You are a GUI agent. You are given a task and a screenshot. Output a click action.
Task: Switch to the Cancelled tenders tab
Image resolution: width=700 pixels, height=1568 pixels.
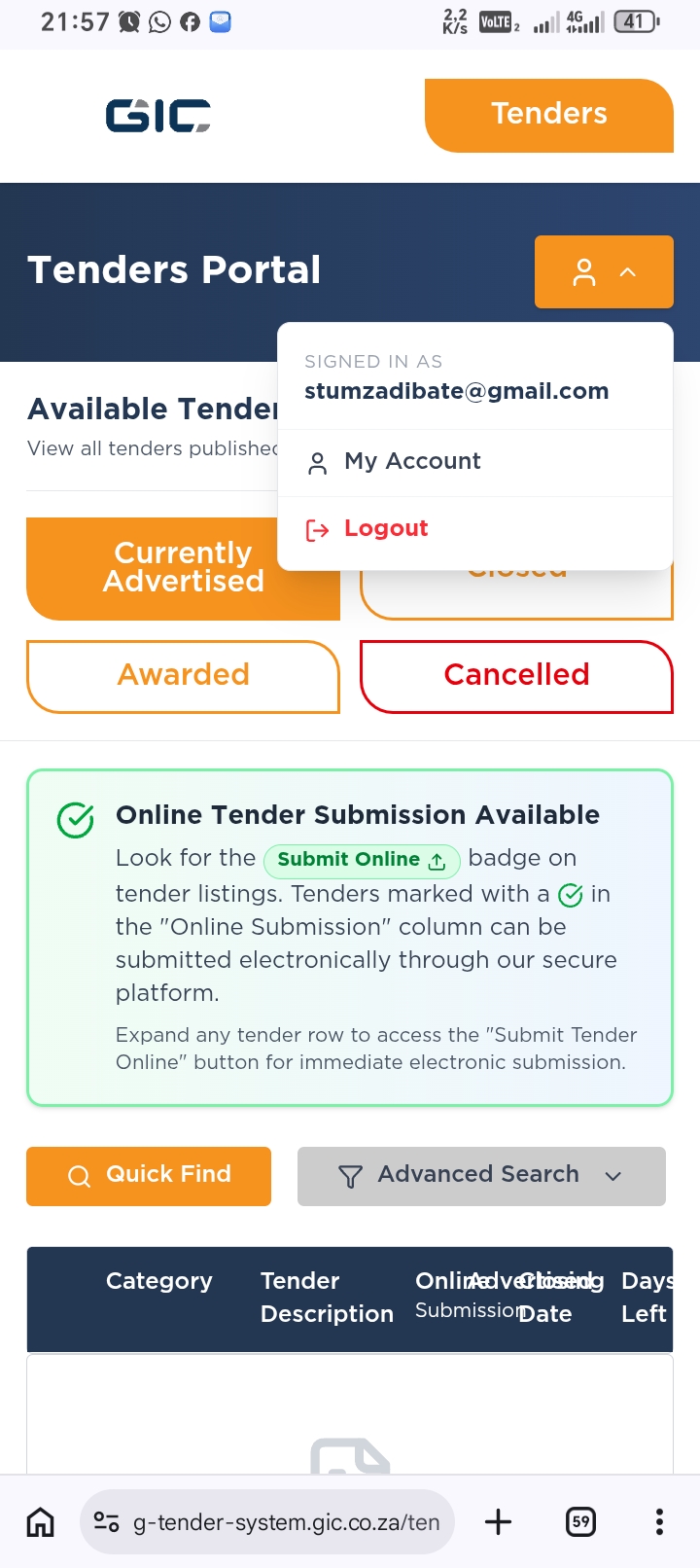click(x=516, y=676)
